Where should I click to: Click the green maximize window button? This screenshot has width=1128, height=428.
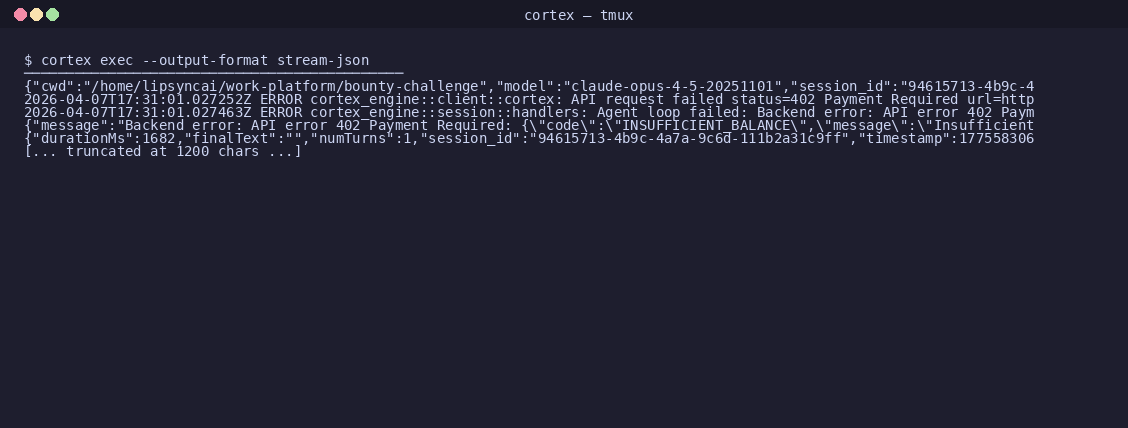(53, 14)
